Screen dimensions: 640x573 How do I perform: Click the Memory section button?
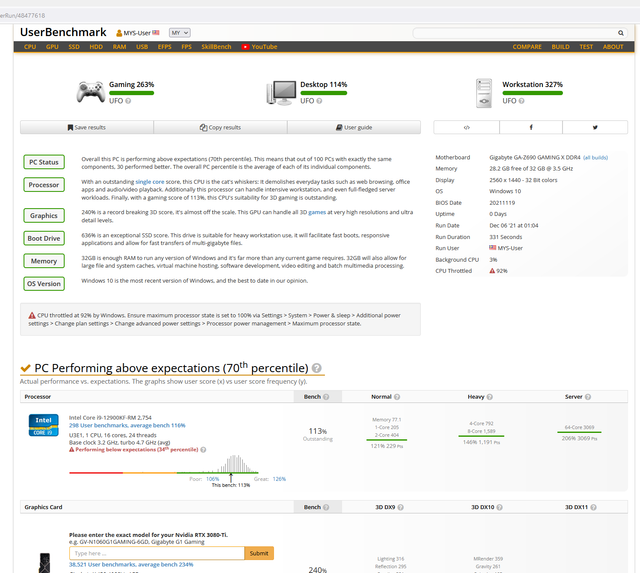pos(44,261)
